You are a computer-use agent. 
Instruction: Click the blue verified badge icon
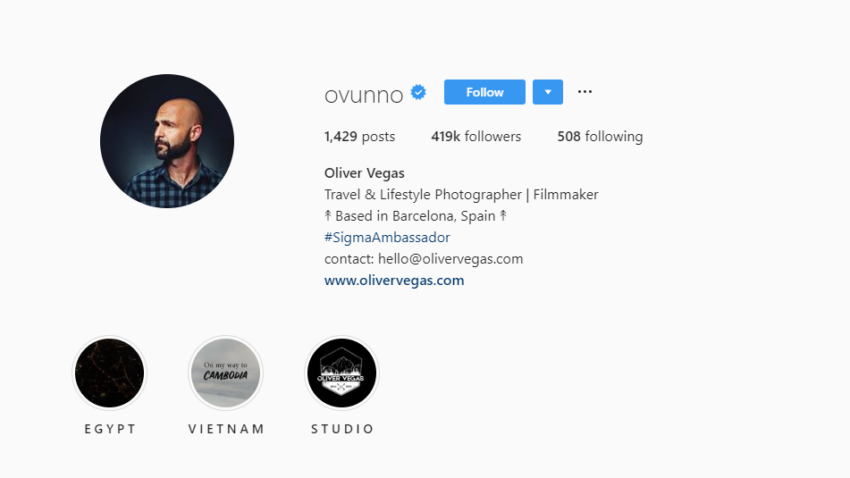[418, 92]
